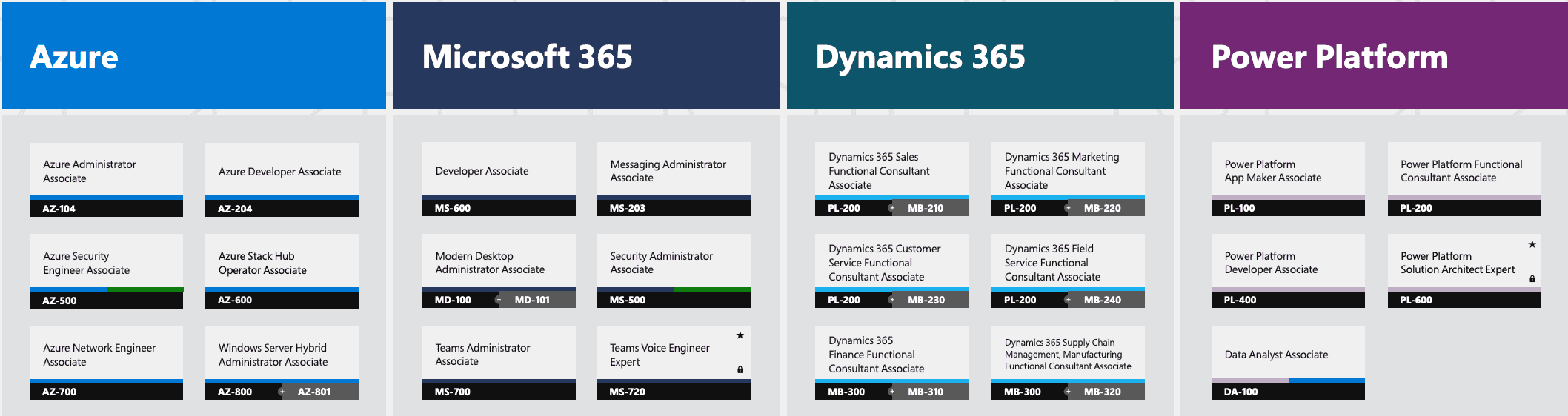Open the Data Analyst Associate card

pos(1287,355)
